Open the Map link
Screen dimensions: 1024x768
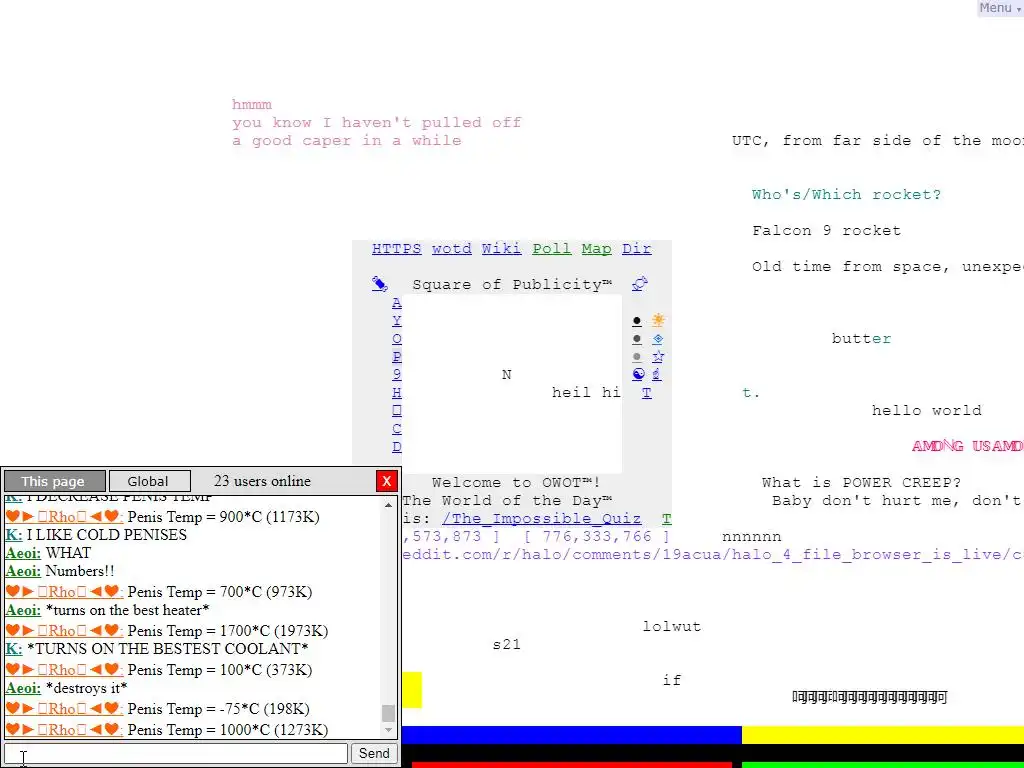pos(596,249)
